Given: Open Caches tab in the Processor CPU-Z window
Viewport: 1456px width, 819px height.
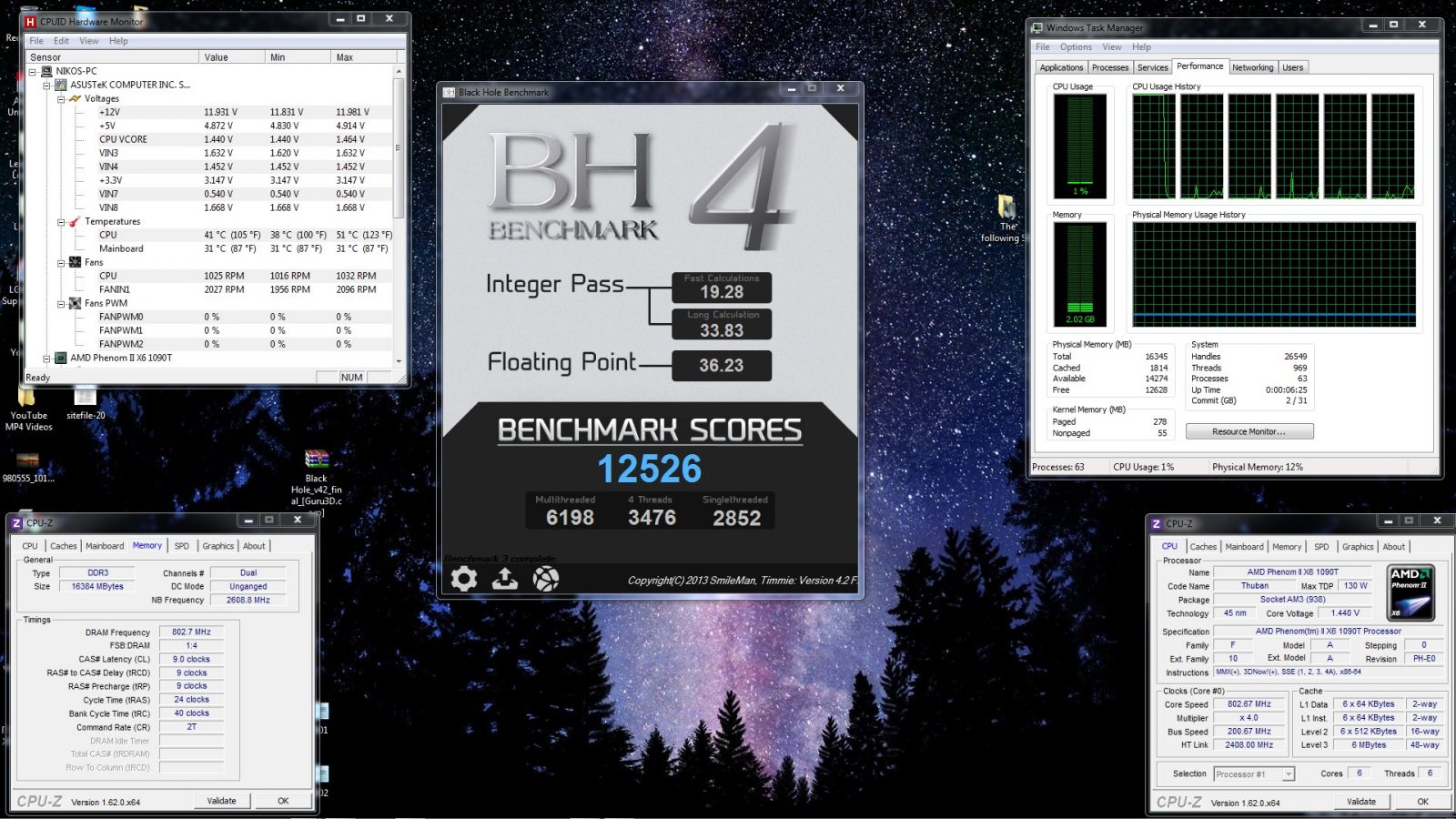Looking at the screenshot, I should pos(1203,547).
